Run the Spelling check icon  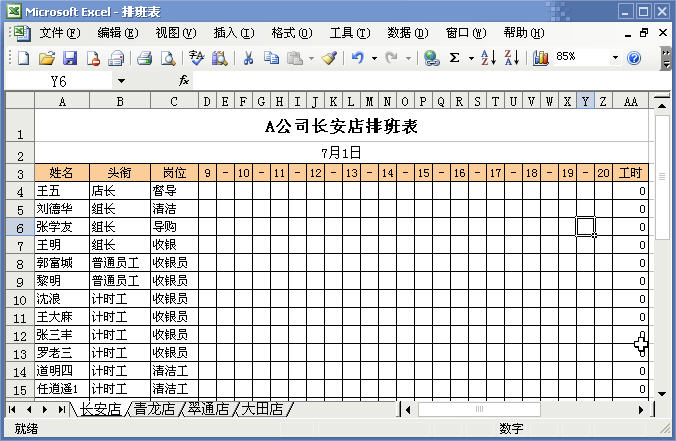[196, 58]
